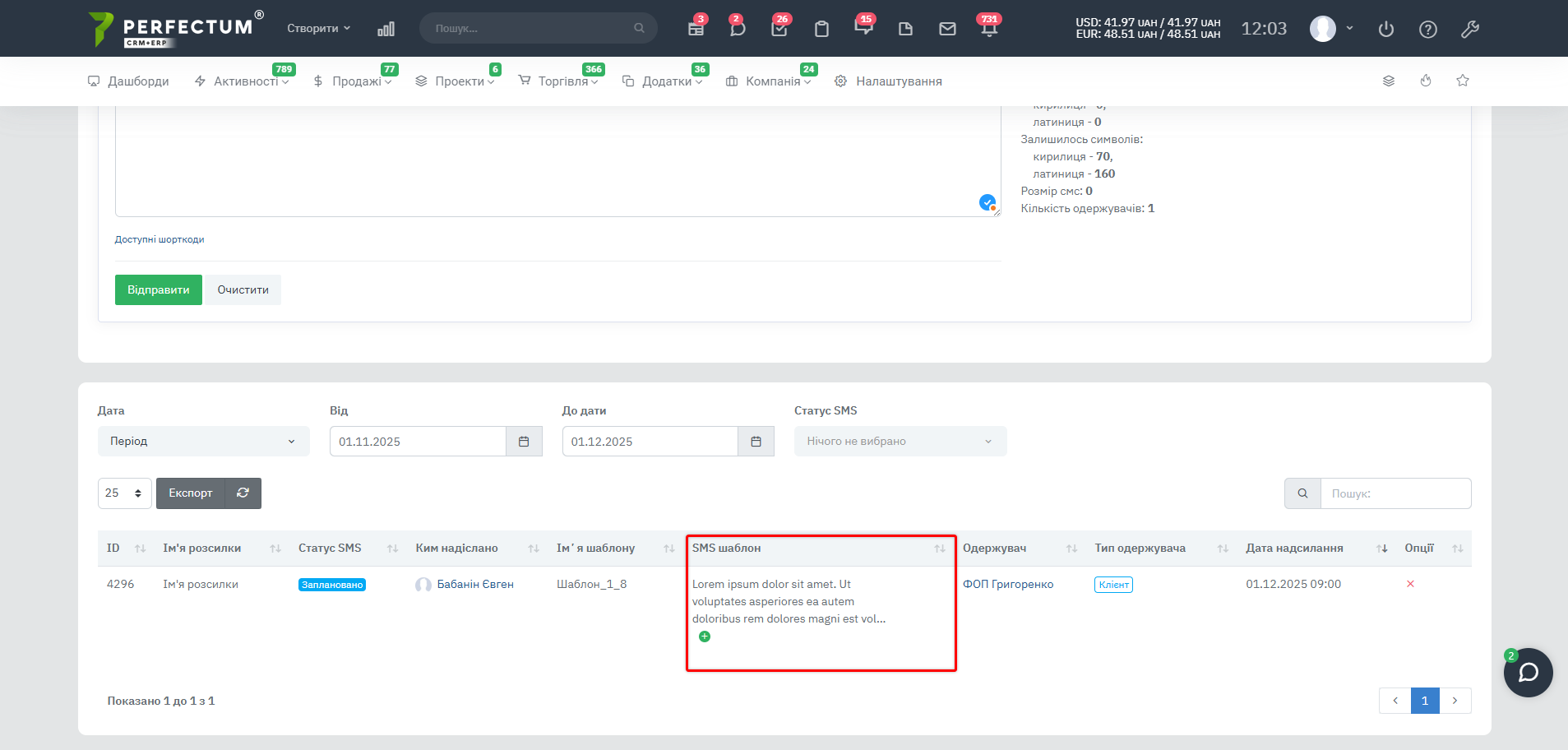This screenshot has height=750, width=1568.
Task: Click the power logout icon
Action: pyautogui.click(x=1386, y=29)
